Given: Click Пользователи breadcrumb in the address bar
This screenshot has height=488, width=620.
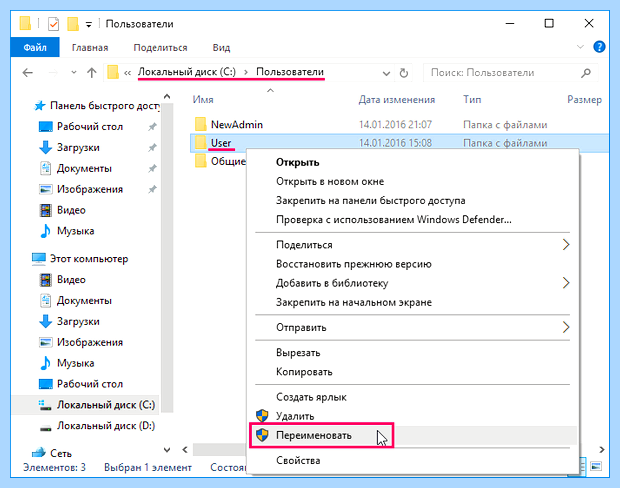Looking at the screenshot, I should tap(290, 72).
